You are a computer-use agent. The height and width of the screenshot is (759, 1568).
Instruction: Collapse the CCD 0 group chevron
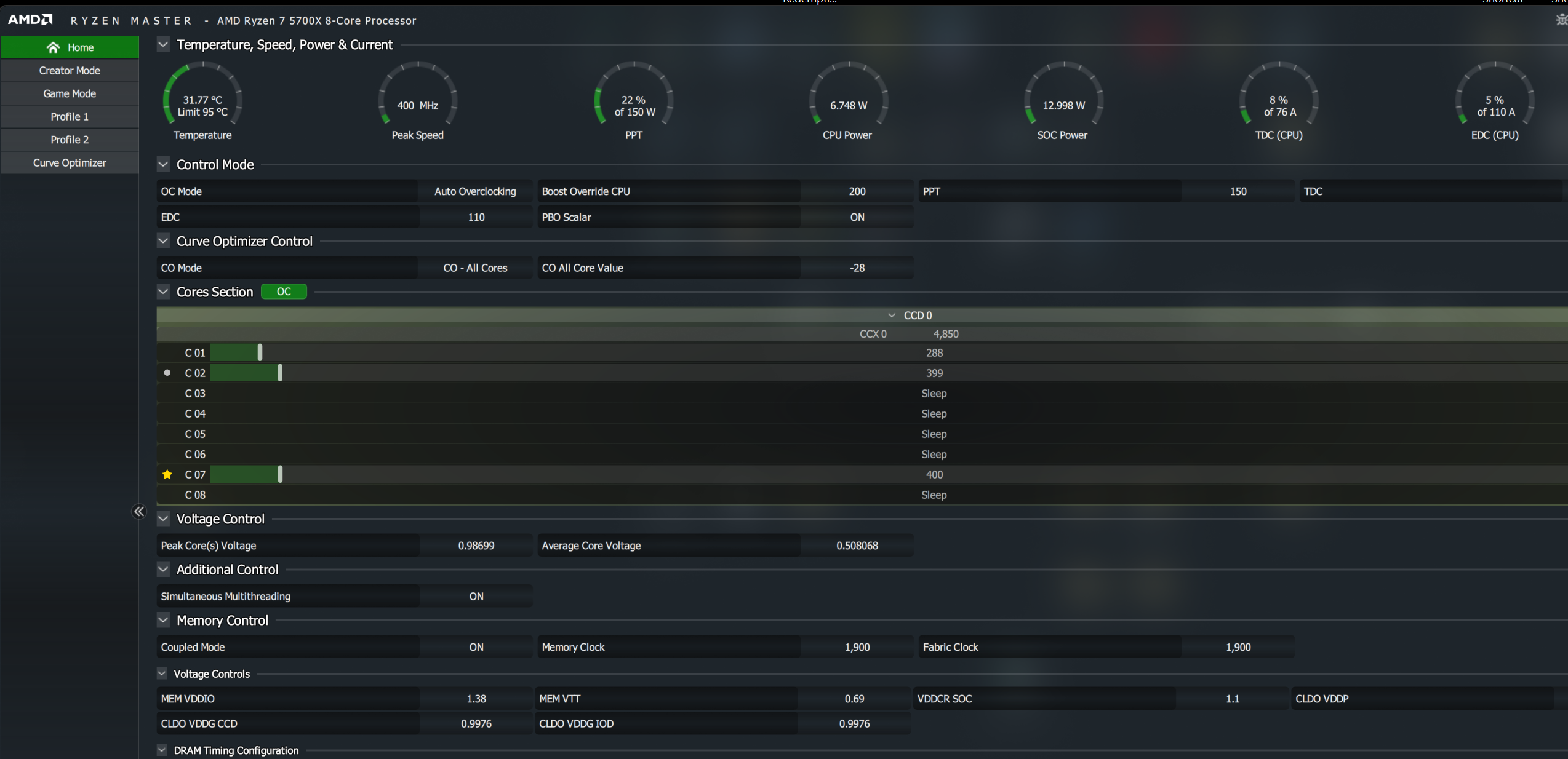coord(892,316)
